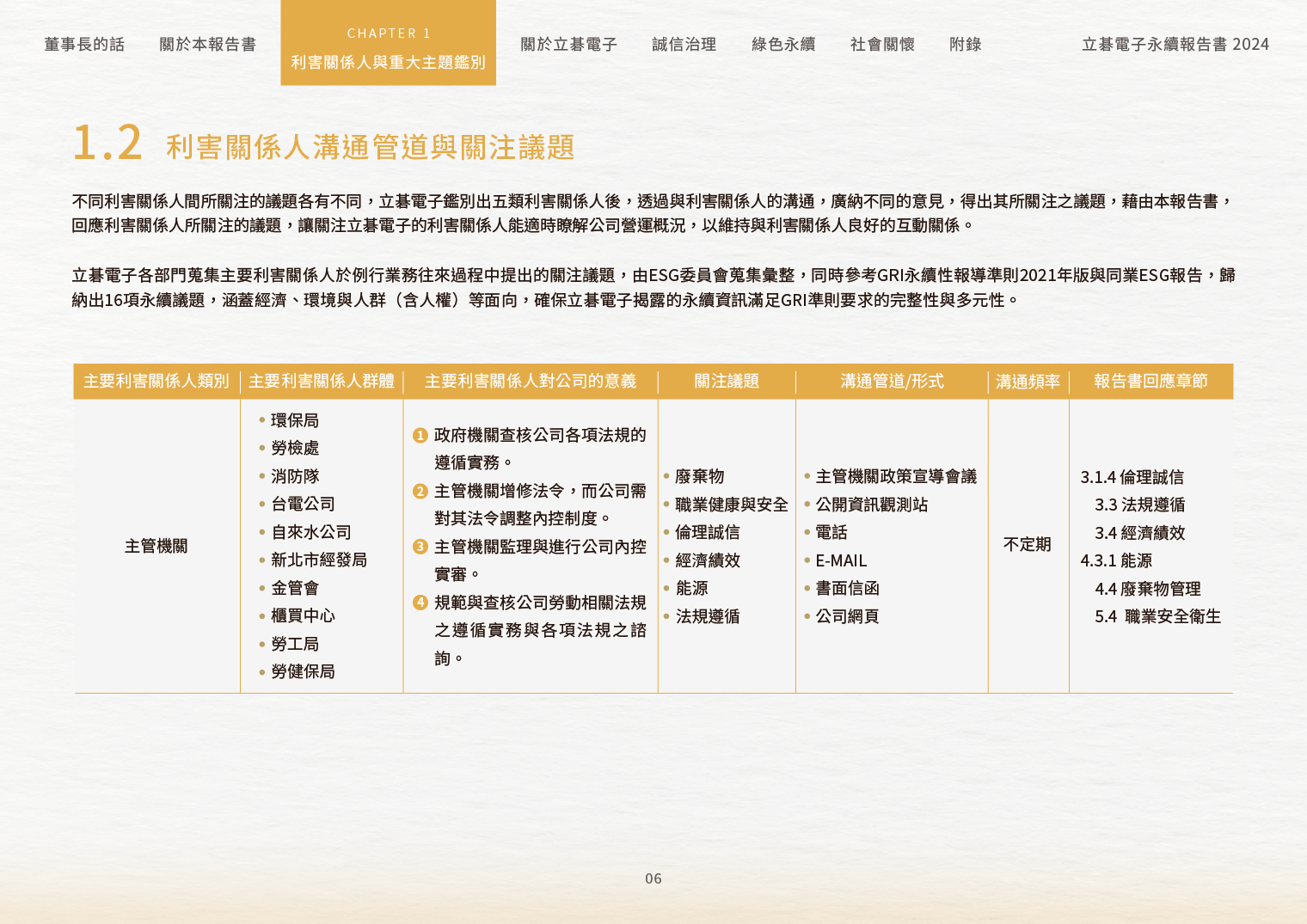Switch to 誠信治理 tab
1307x924 pixels.
coord(684,44)
